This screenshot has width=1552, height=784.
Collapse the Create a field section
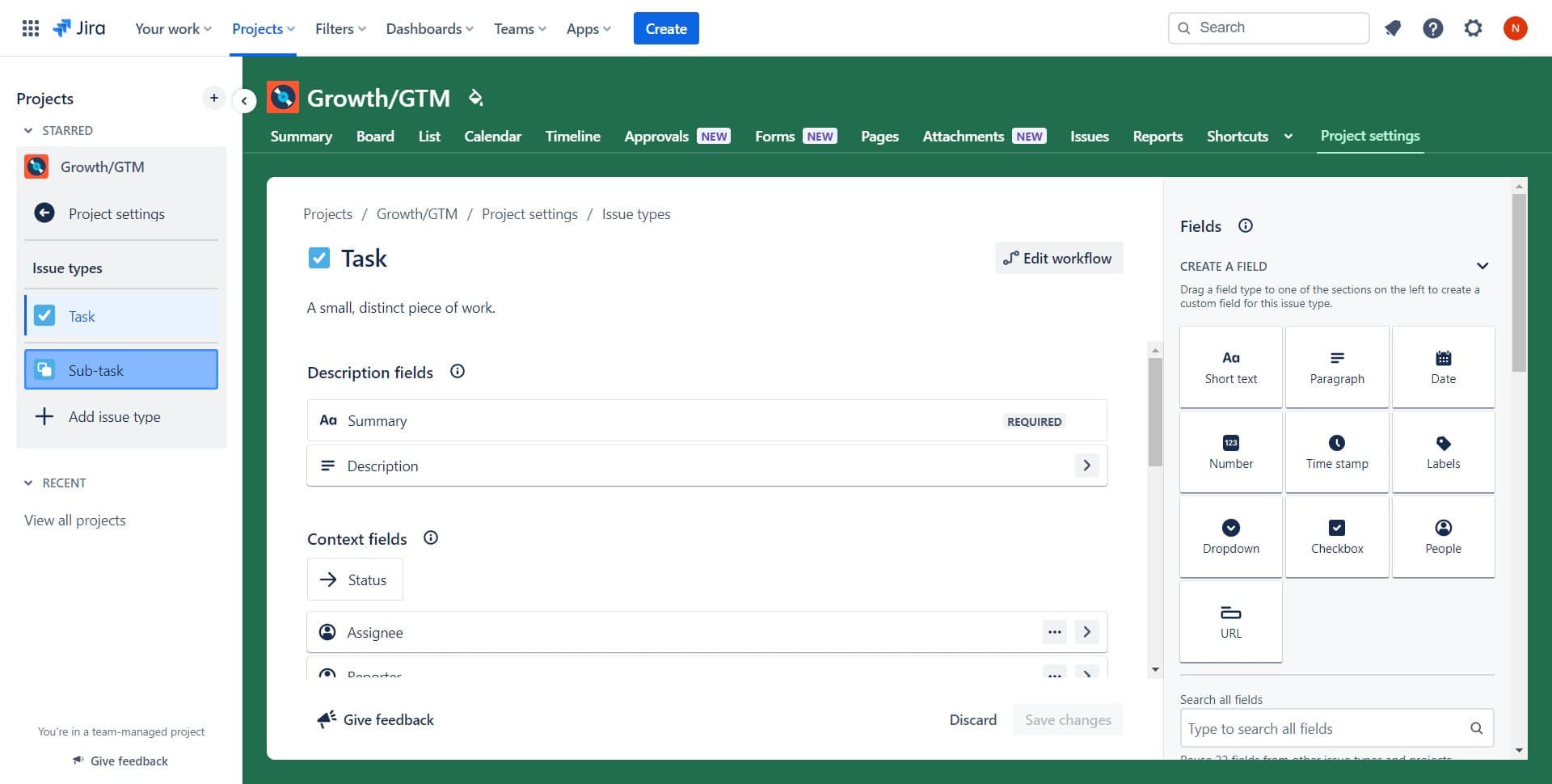pos(1482,266)
